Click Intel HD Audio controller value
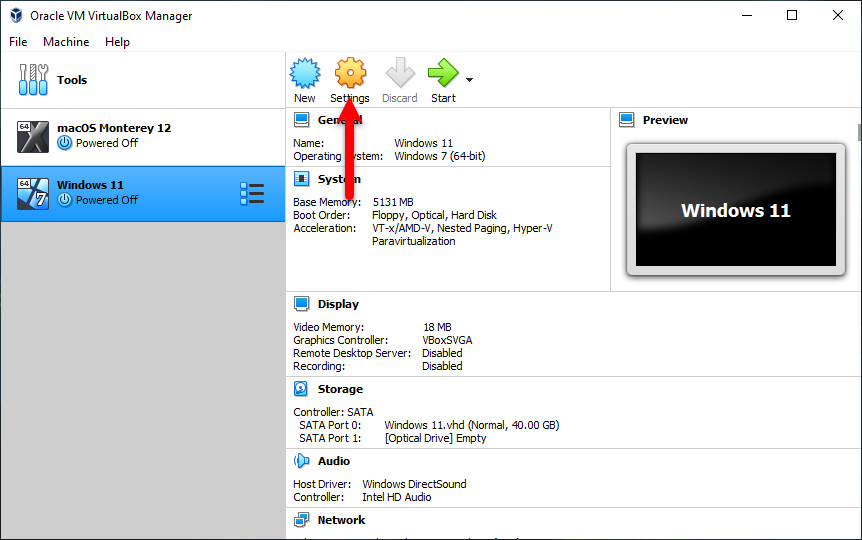The image size is (862, 540). (396, 497)
